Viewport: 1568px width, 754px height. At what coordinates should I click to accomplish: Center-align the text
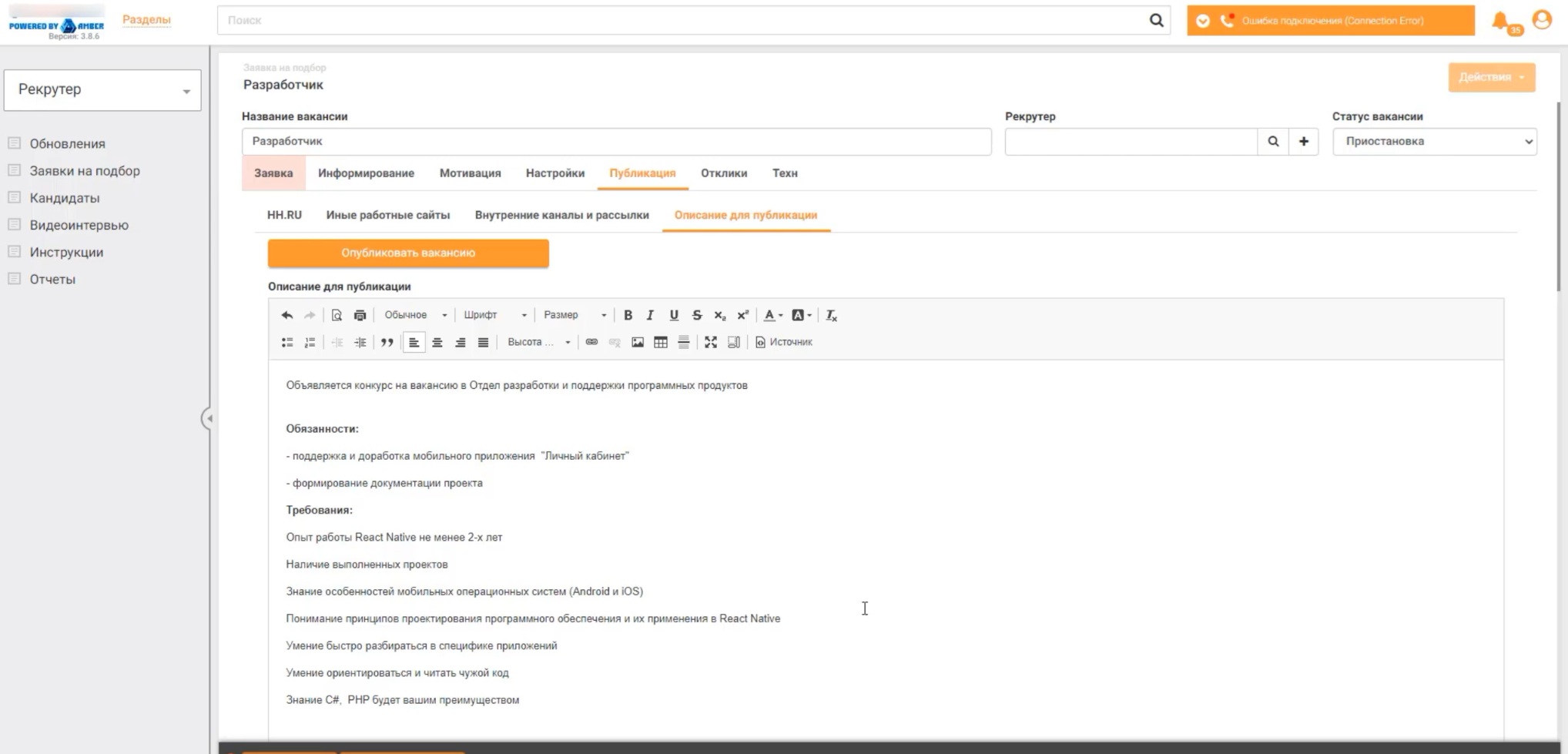tap(437, 342)
